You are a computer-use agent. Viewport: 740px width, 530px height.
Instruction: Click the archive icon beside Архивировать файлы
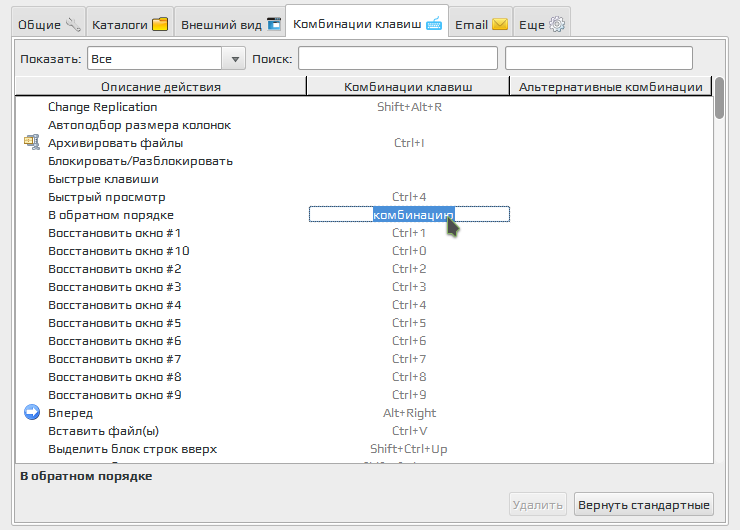[31, 143]
